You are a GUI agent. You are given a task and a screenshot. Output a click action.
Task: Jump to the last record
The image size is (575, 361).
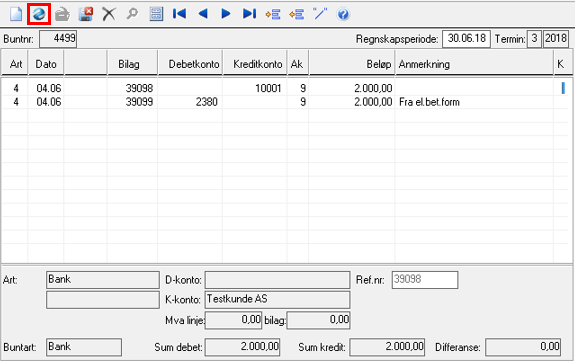249,14
